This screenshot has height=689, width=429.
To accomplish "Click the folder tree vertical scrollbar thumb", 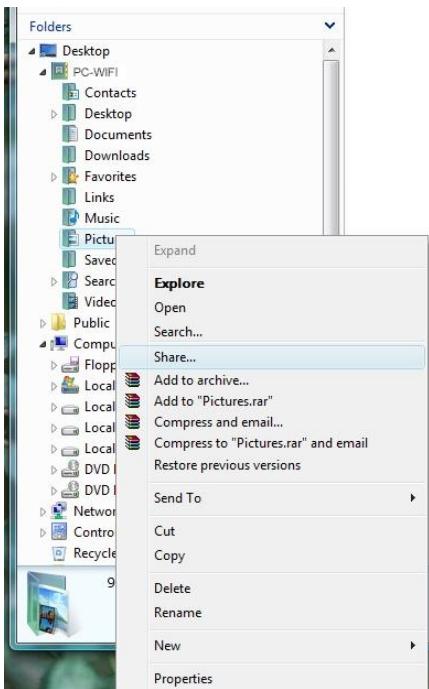I will (x=331, y=148).
